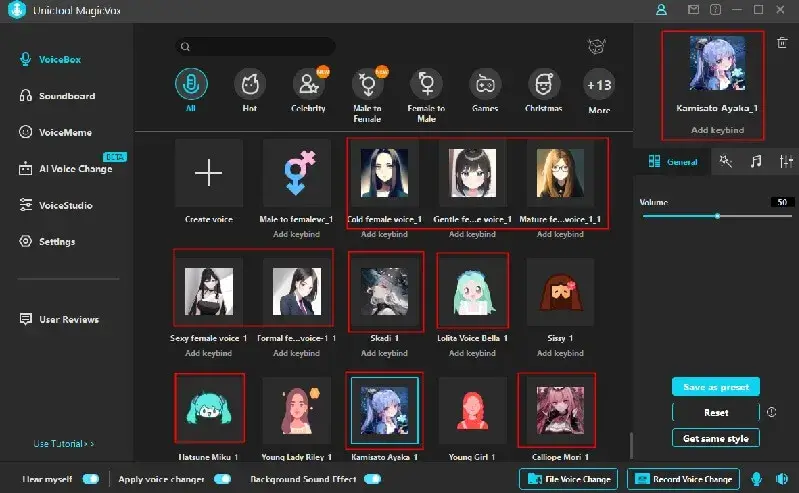Click the voice search field
This screenshot has height=493, width=799.
(x=255, y=46)
